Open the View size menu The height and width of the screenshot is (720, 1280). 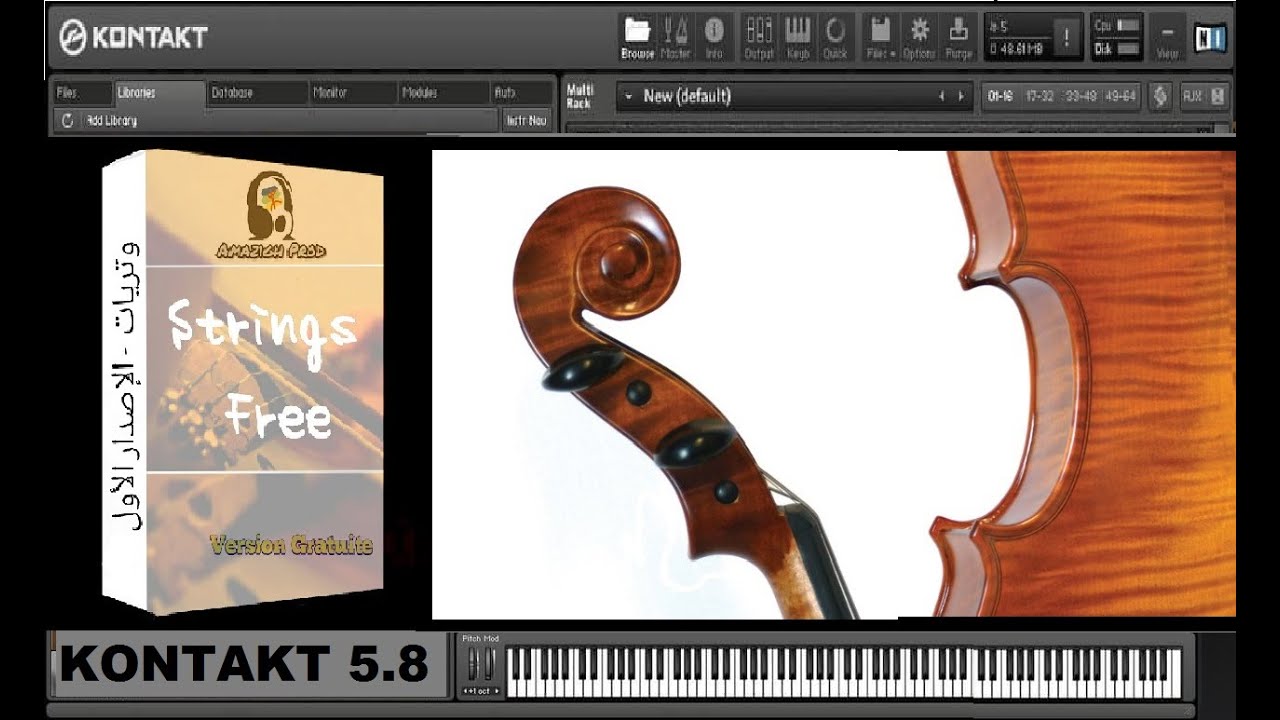(x=1166, y=38)
